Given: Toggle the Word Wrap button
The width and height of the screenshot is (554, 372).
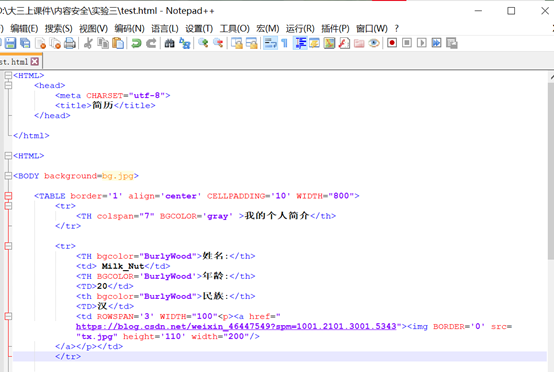Looking at the screenshot, I should tap(270, 43).
